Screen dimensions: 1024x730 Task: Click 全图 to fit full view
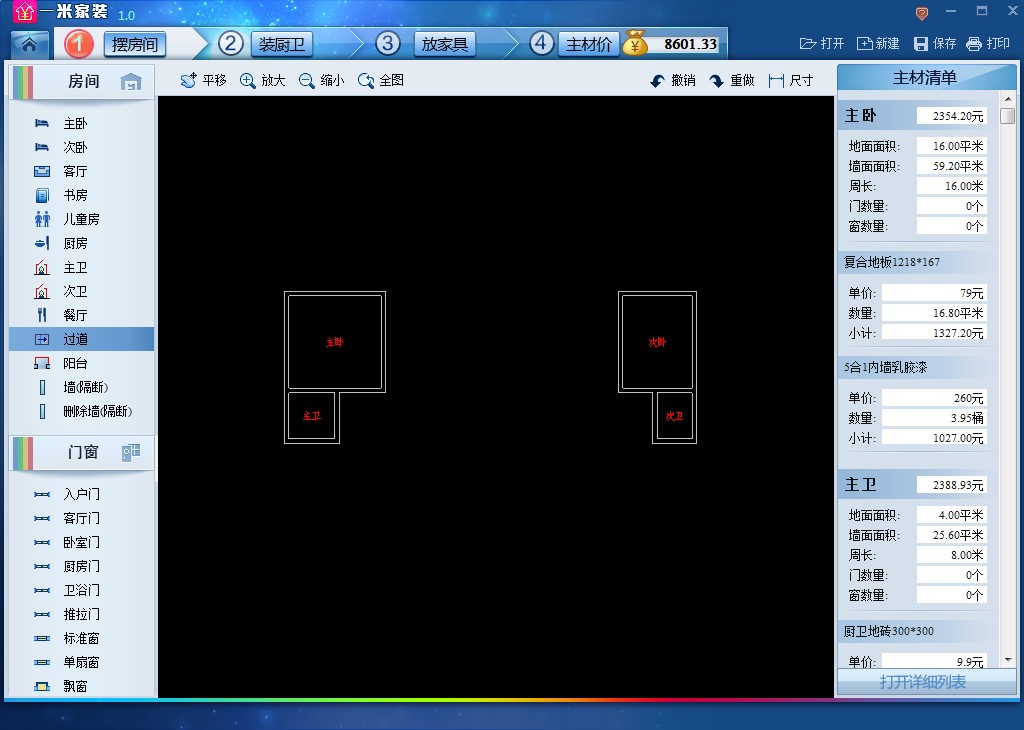381,80
